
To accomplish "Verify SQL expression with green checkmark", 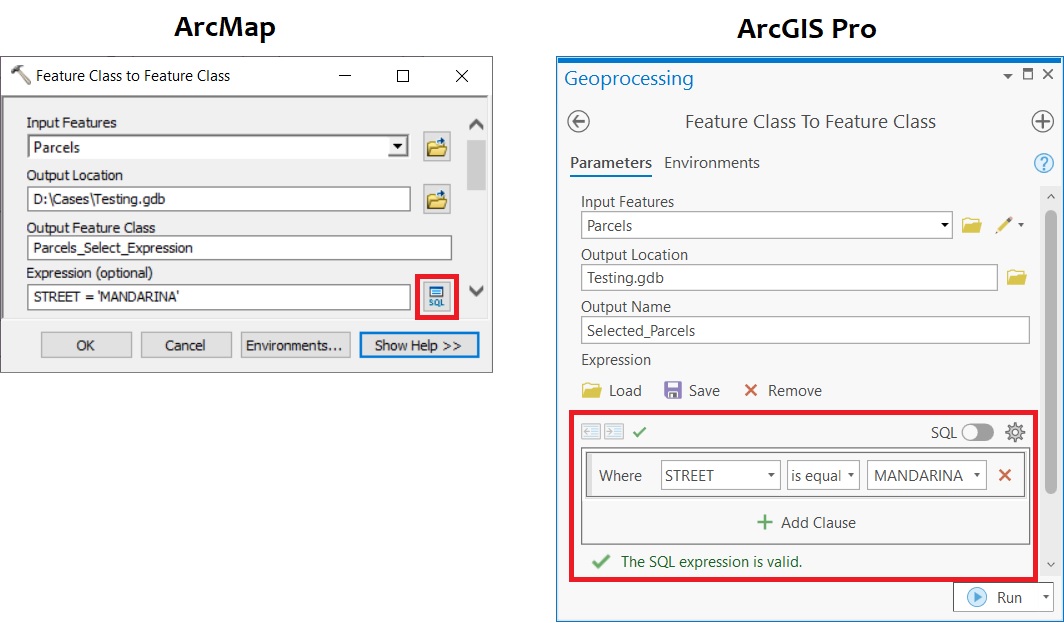I will click(x=639, y=432).
